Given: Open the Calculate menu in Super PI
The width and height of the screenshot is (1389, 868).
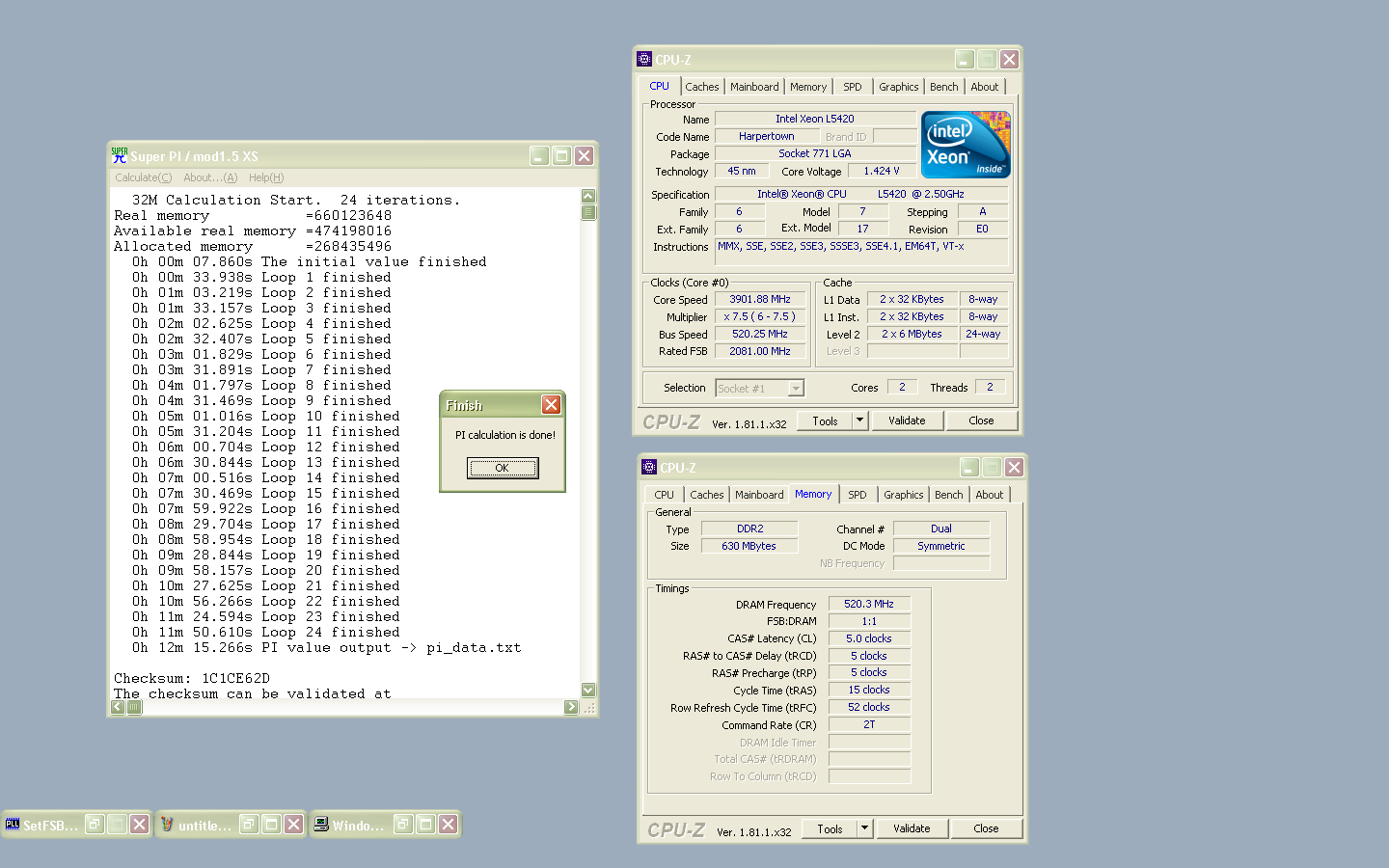Looking at the screenshot, I should (x=144, y=177).
